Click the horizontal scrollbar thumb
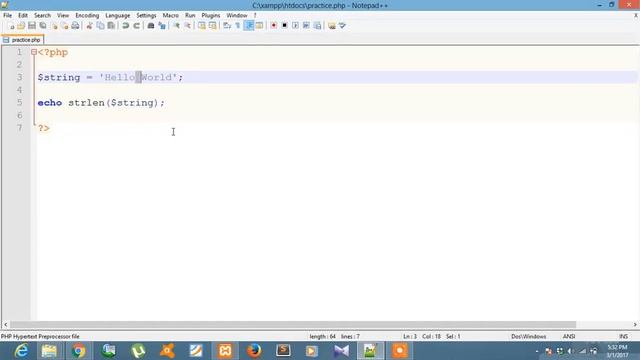 click(x=293, y=324)
